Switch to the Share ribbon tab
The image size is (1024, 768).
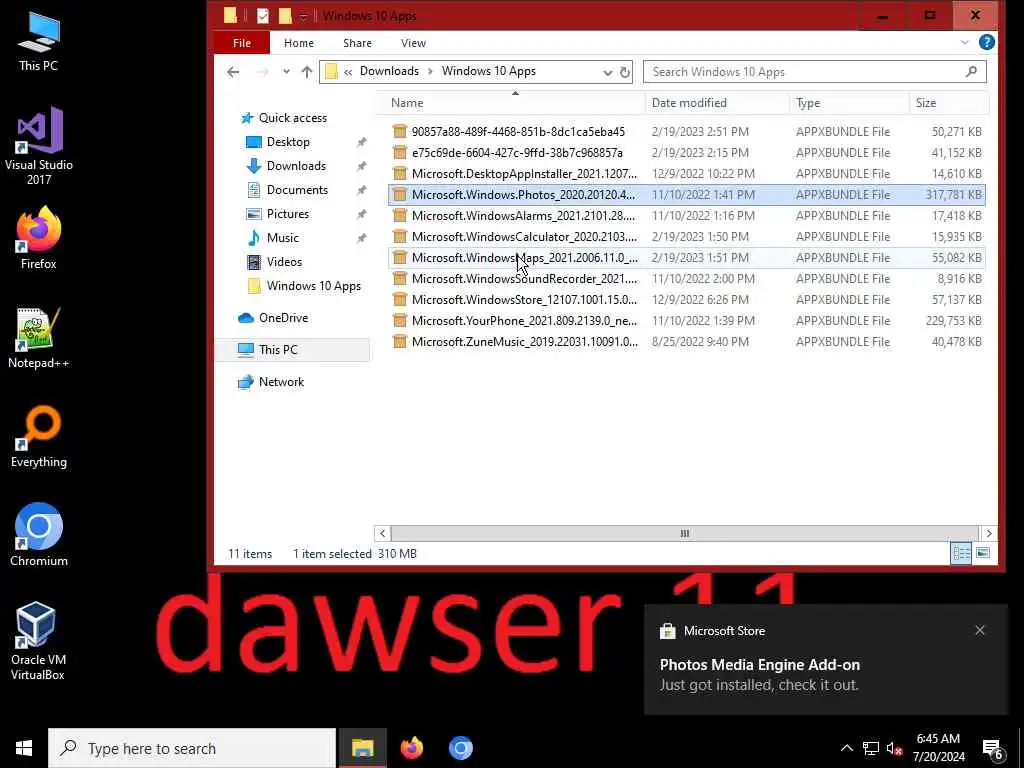[x=357, y=43]
